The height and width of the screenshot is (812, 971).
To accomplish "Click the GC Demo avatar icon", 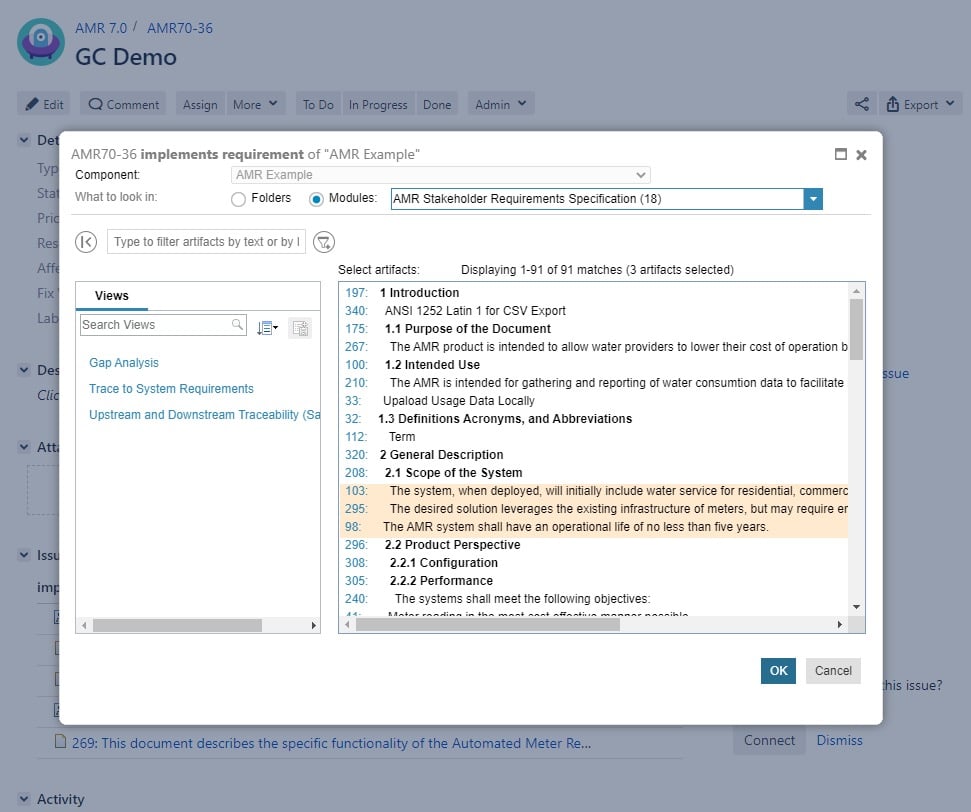I will point(41,41).
